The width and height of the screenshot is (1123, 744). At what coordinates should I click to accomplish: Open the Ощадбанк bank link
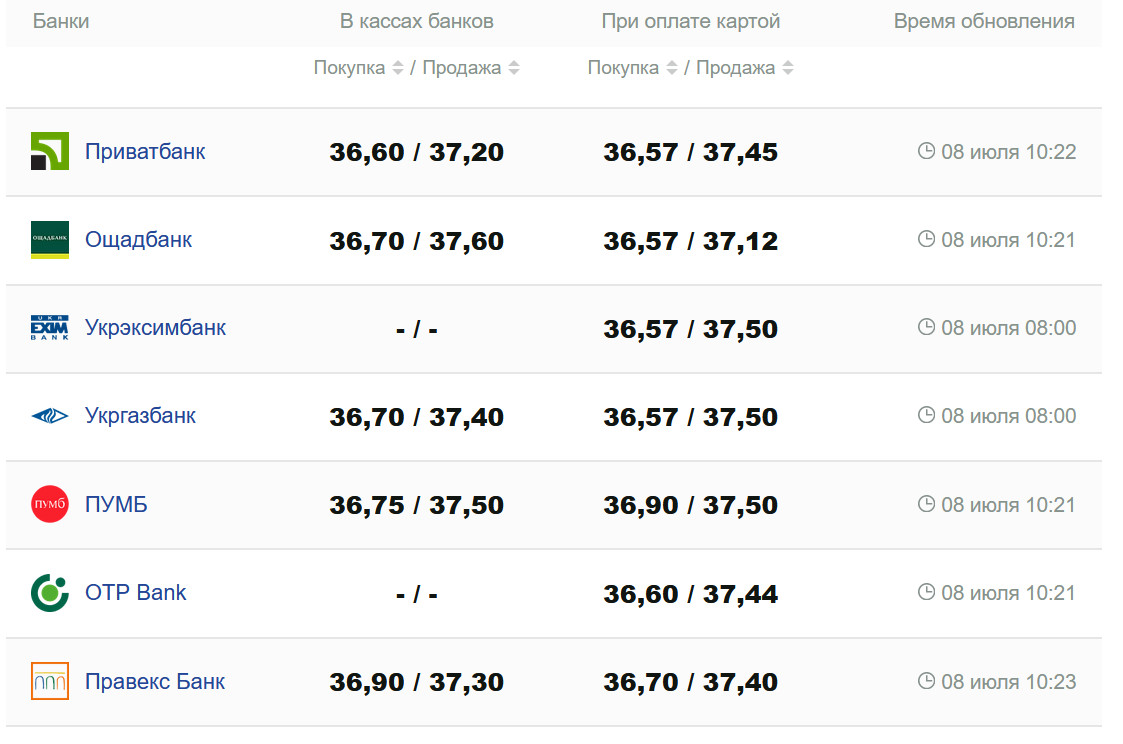[138, 240]
